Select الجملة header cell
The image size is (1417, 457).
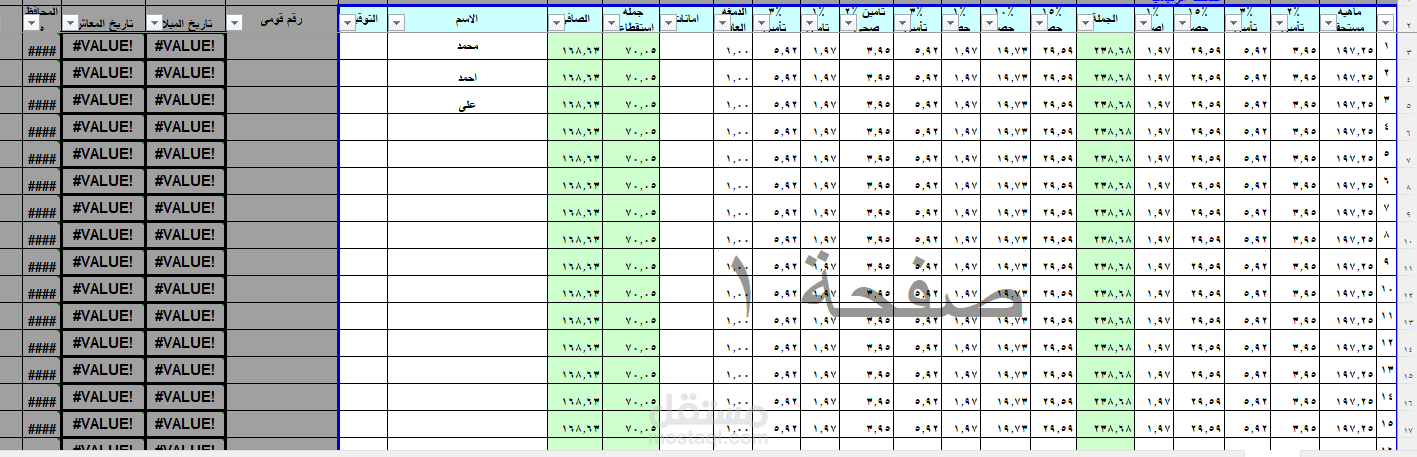(1106, 18)
